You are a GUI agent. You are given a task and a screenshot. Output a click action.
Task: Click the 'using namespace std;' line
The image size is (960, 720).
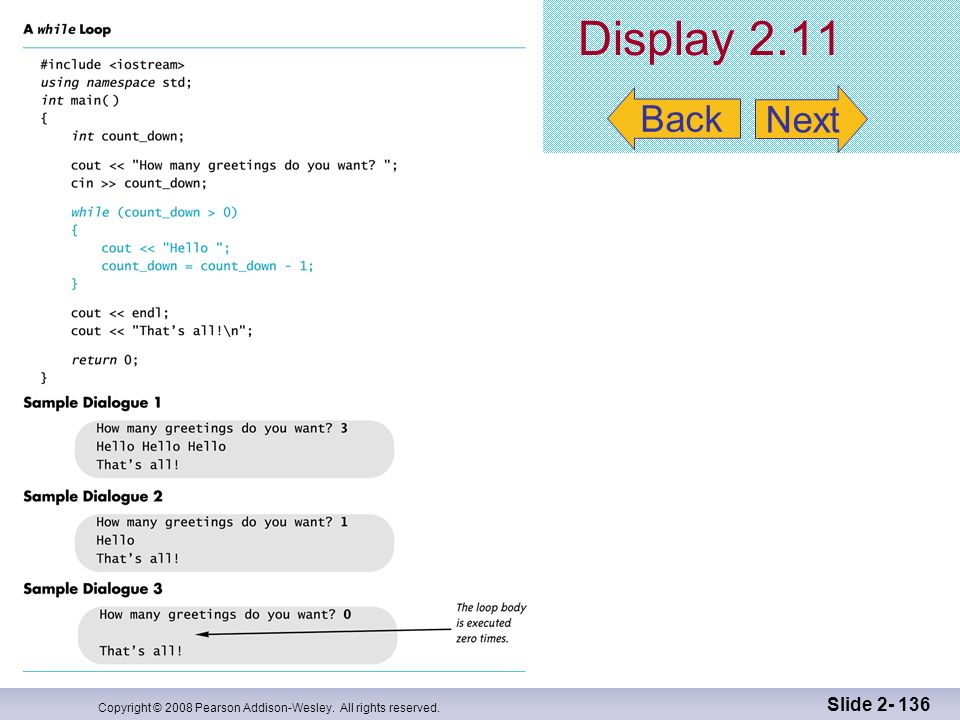click(116, 82)
